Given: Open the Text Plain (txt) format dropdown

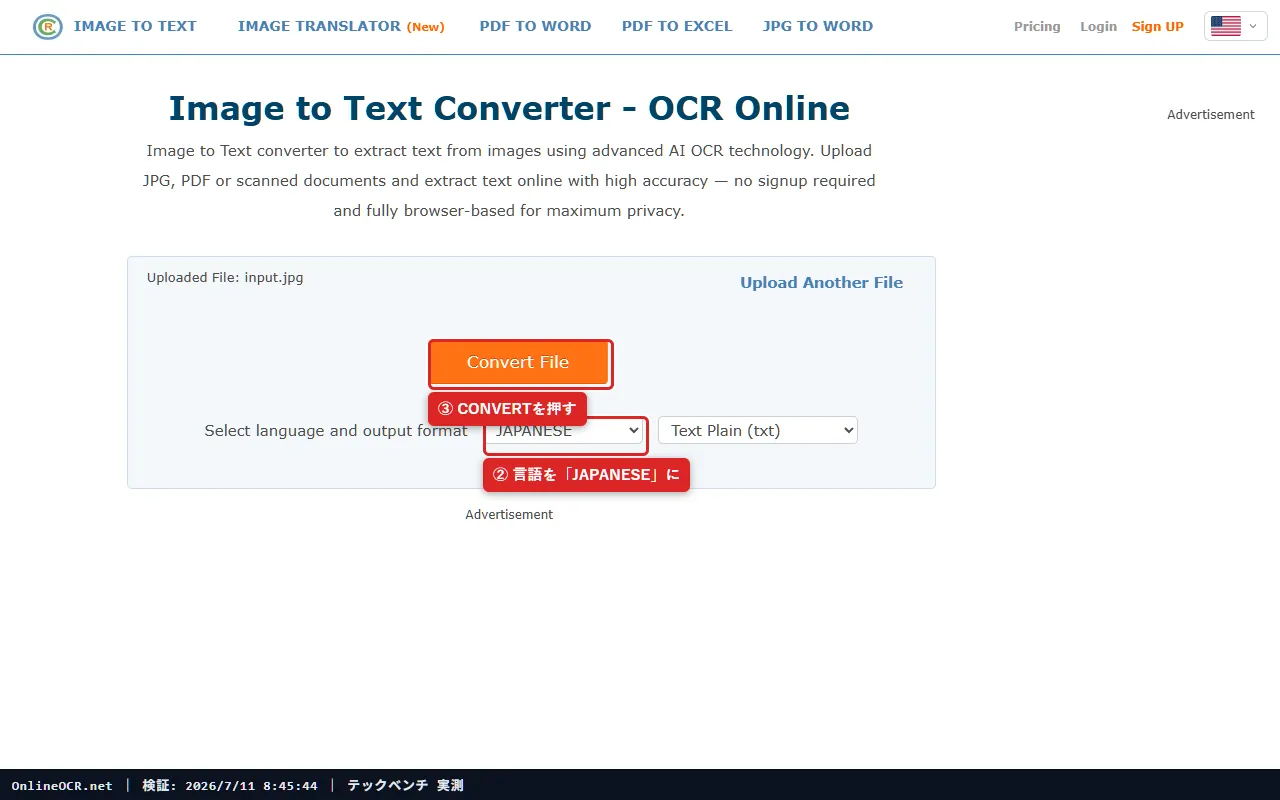Looking at the screenshot, I should [x=758, y=431].
